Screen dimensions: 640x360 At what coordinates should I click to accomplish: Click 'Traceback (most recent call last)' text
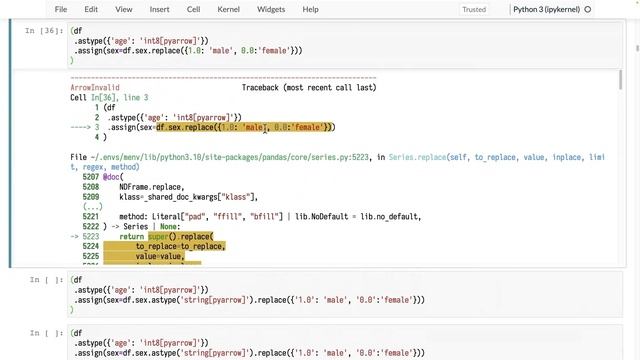309,87
